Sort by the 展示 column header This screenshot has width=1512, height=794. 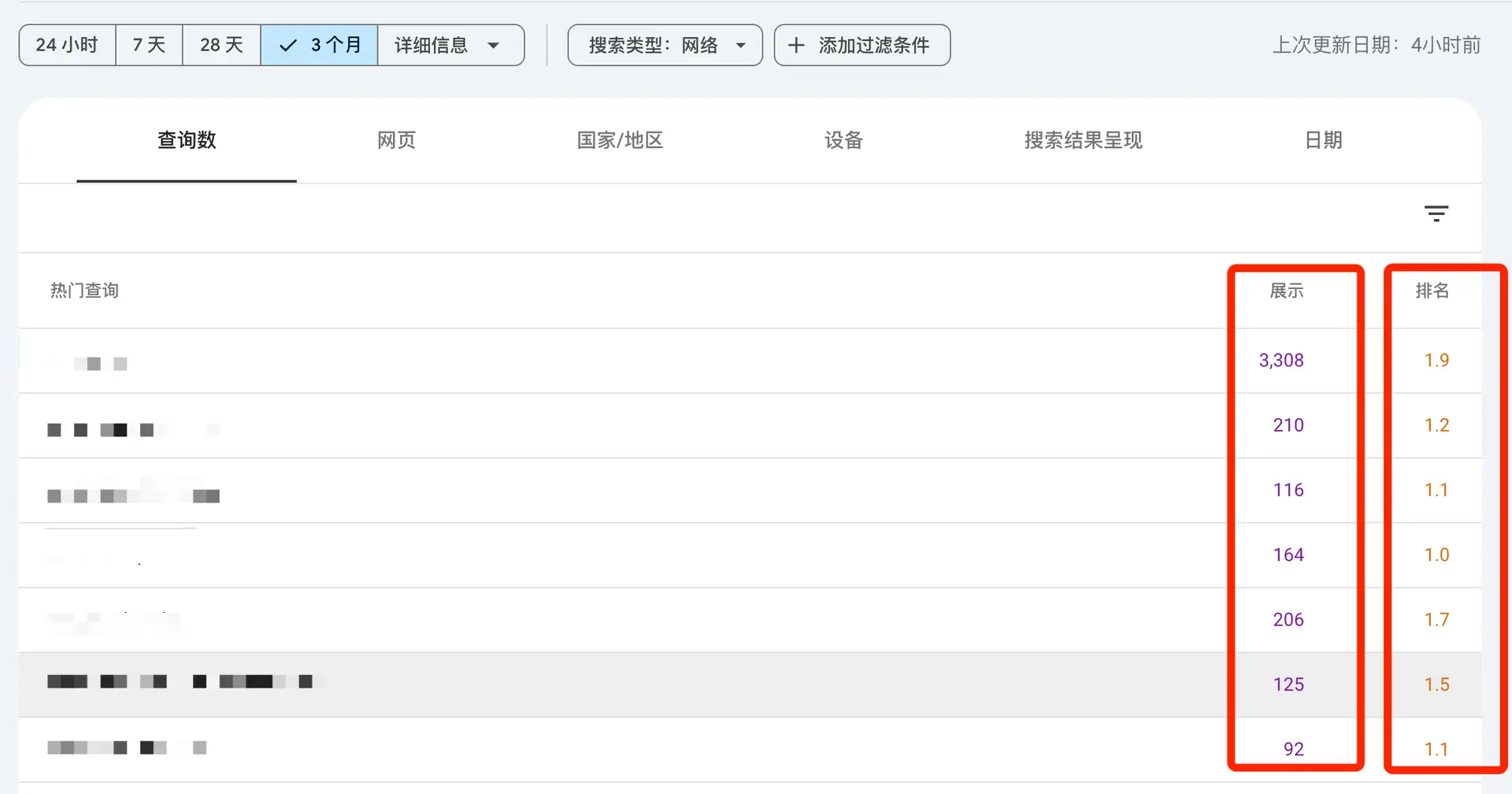pos(1287,291)
